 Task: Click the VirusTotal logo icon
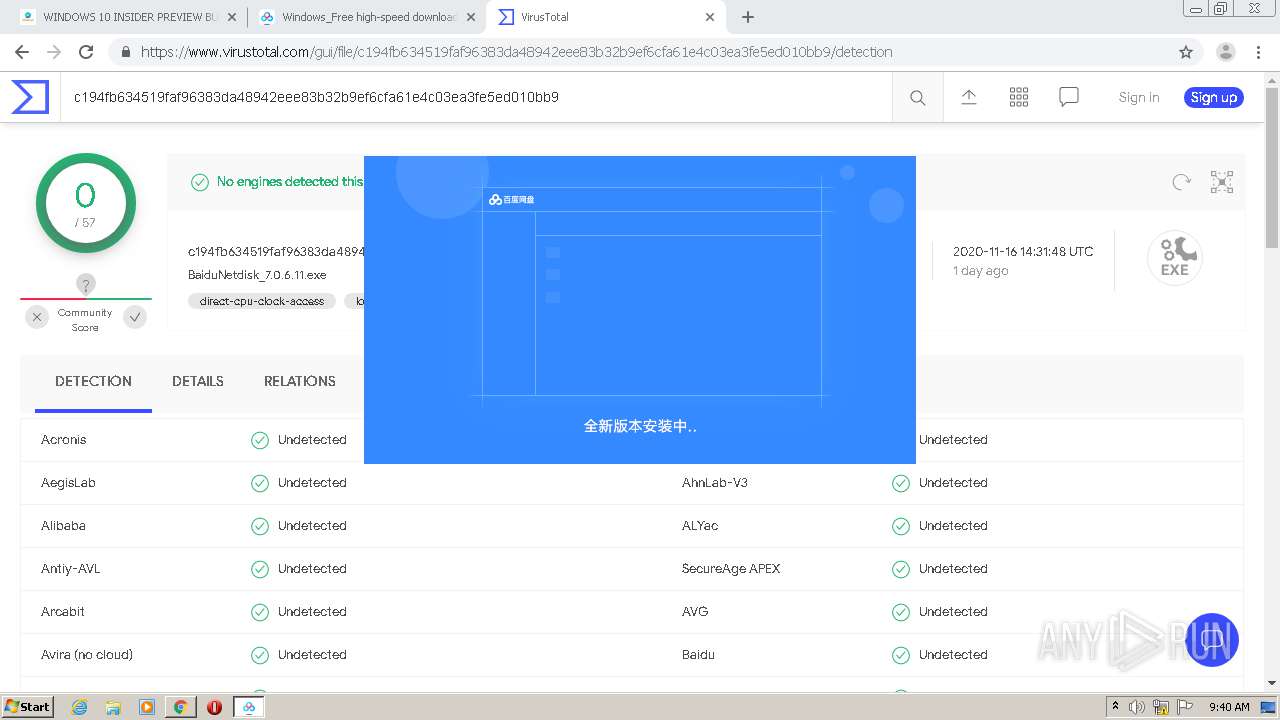coord(30,97)
